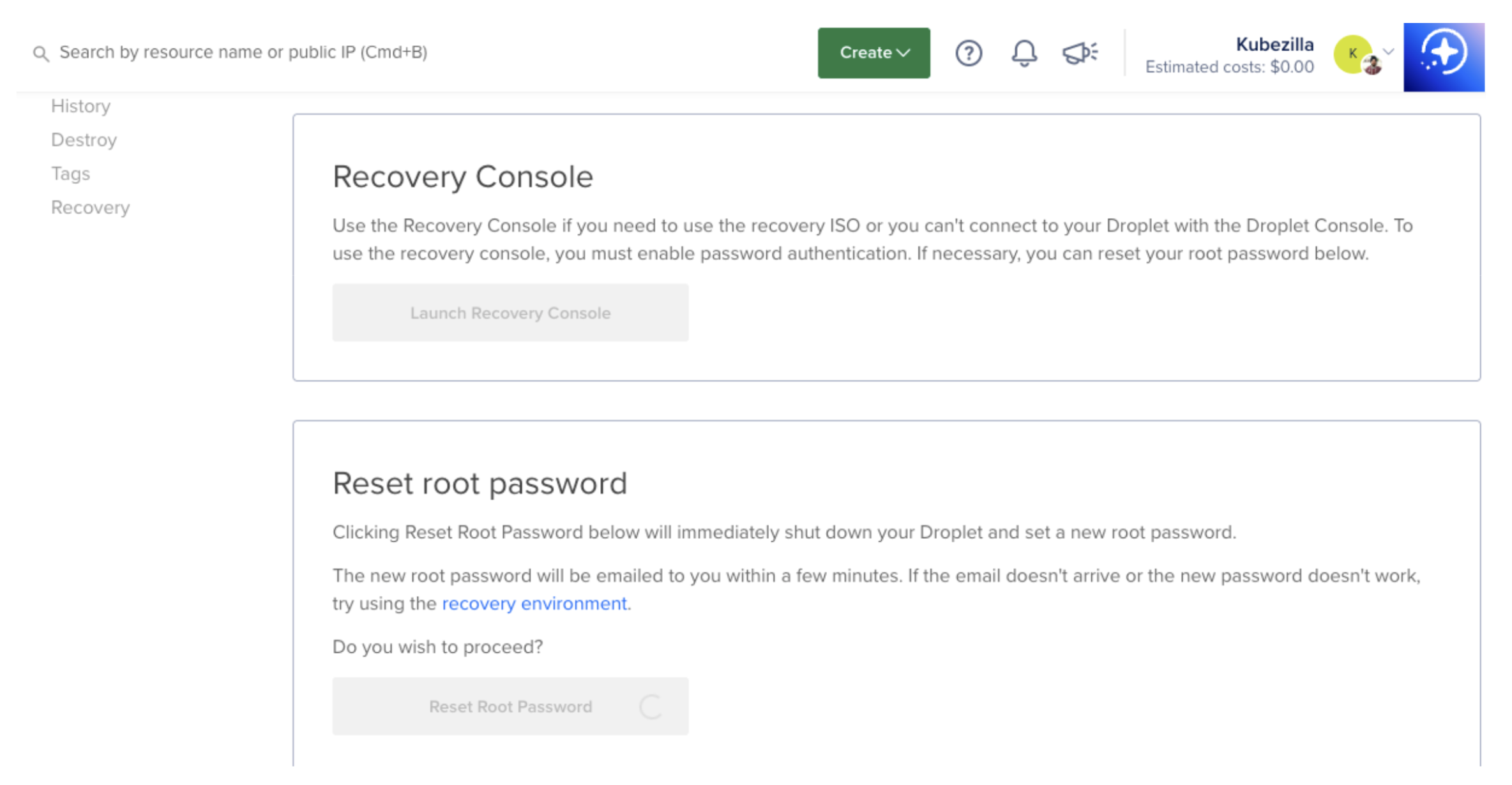Click the search magnifier icon
This screenshot has height=785, width=1512.
(41, 53)
